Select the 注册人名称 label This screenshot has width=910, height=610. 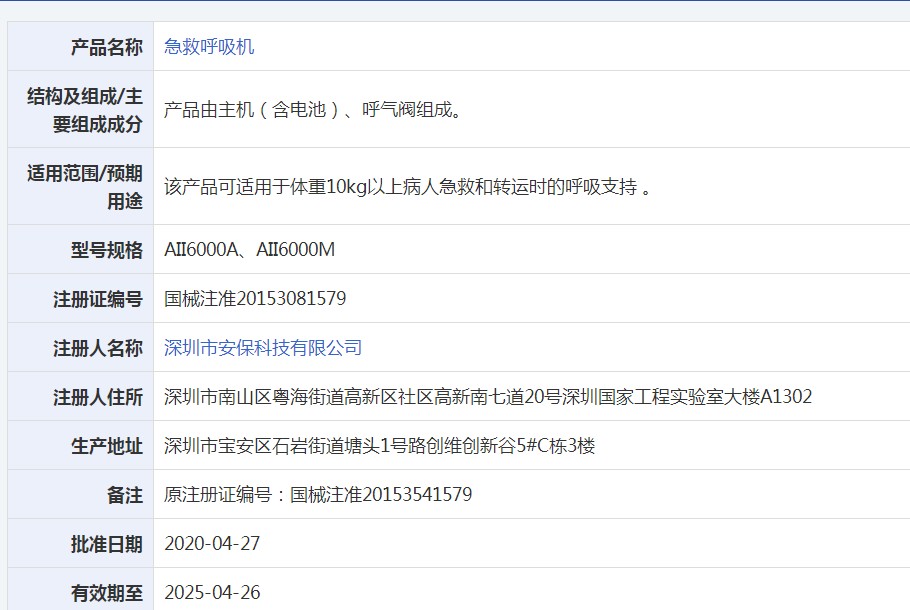(98, 348)
